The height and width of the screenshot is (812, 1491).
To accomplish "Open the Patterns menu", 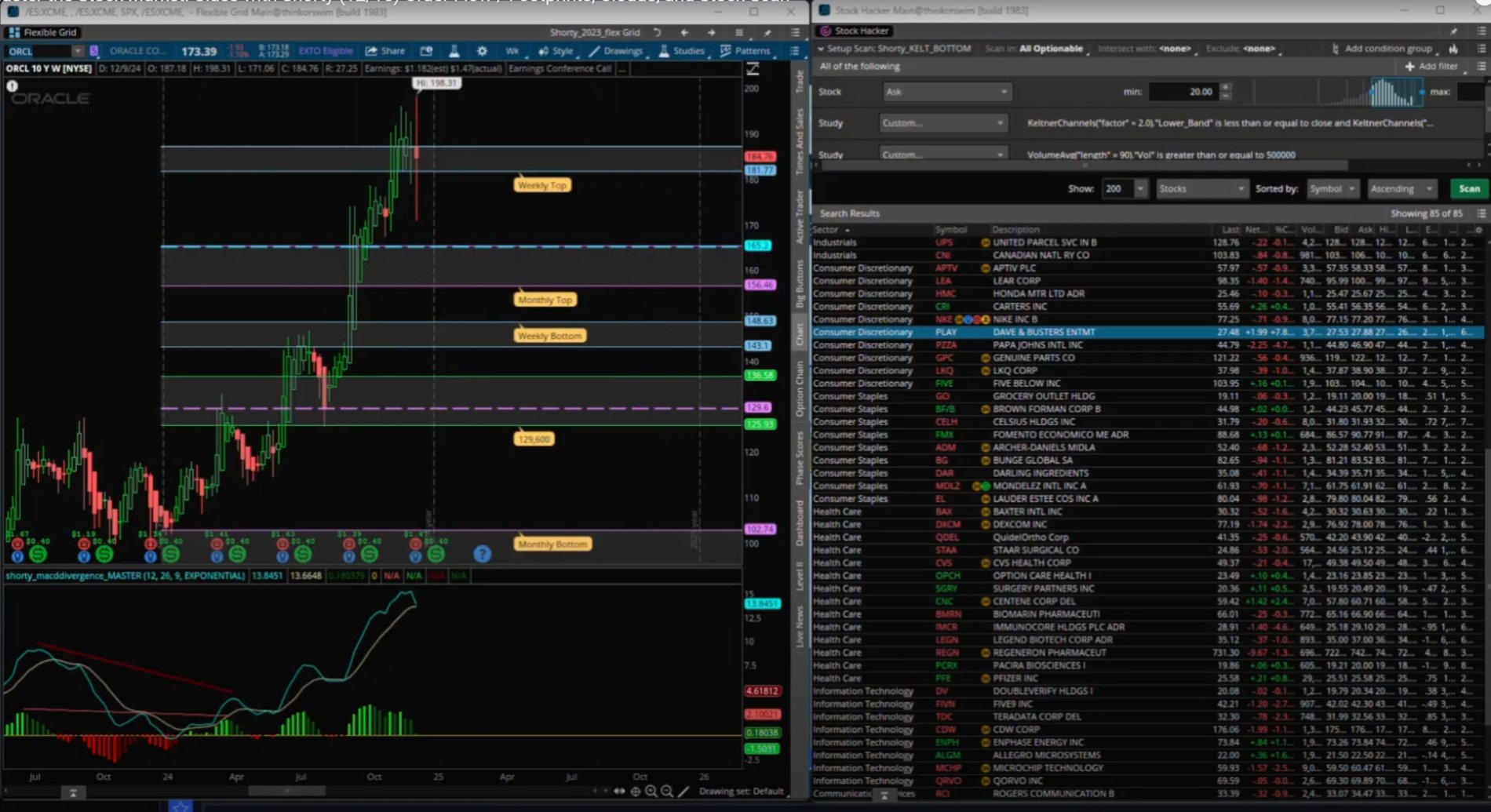I will tap(745, 51).
